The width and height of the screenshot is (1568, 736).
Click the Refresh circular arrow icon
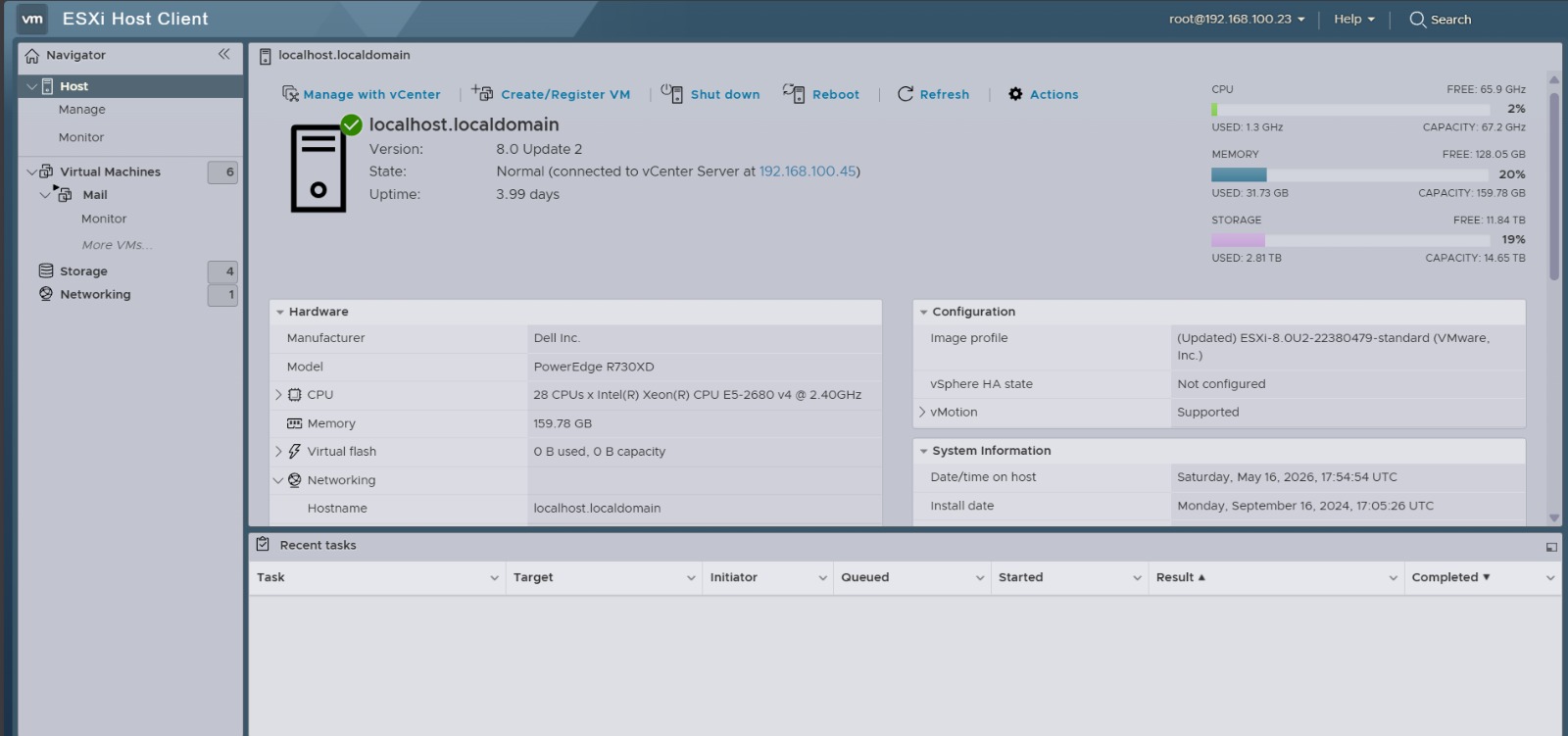pyautogui.click(x=906, y=94)
